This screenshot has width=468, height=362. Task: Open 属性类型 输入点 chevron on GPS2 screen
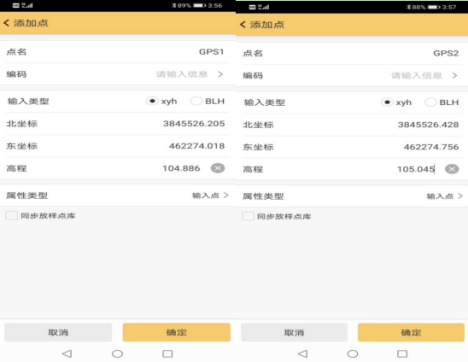(460, 196)
